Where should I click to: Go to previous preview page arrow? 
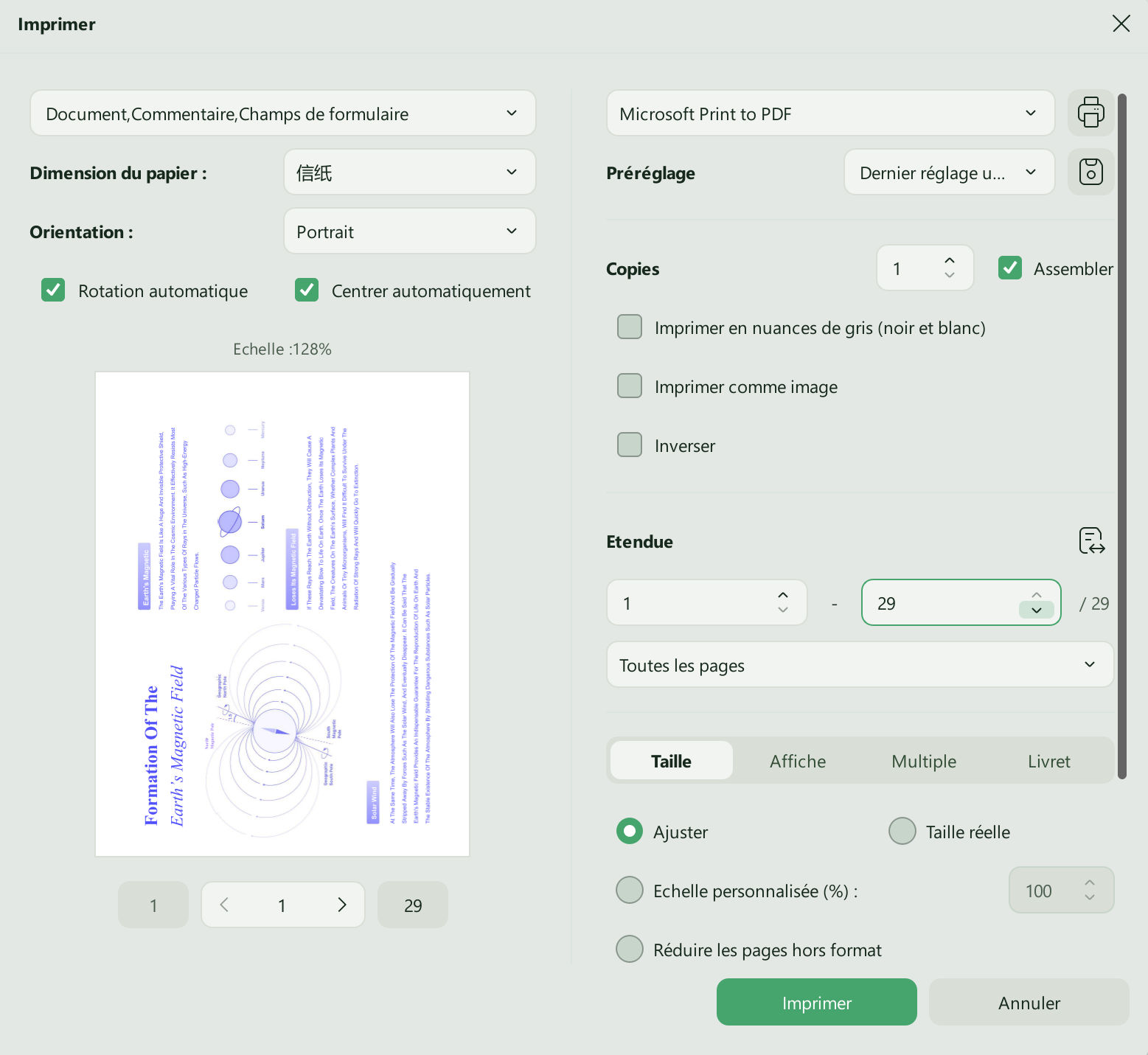tap(224, 905)
